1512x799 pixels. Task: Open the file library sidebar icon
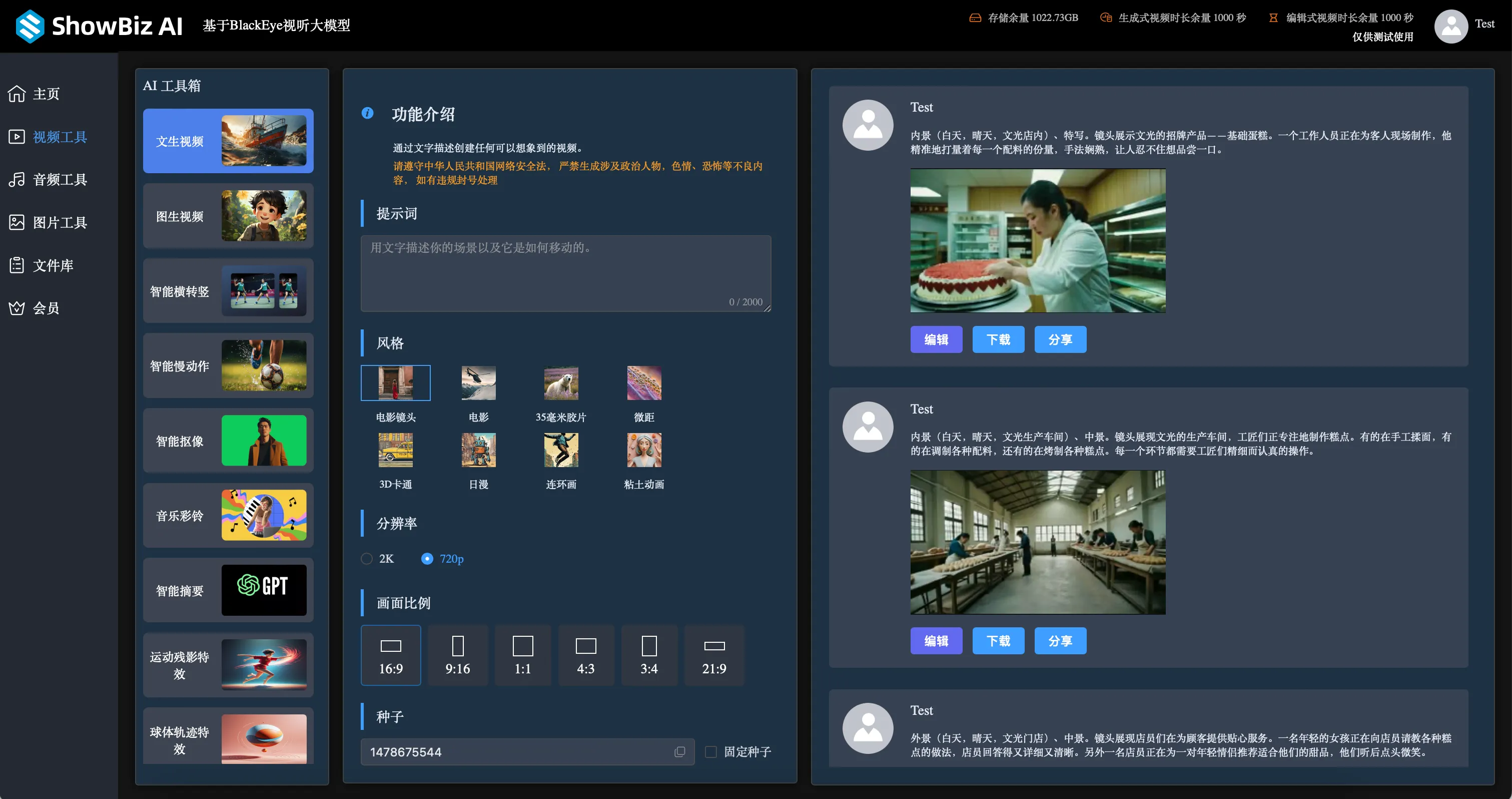17,265
